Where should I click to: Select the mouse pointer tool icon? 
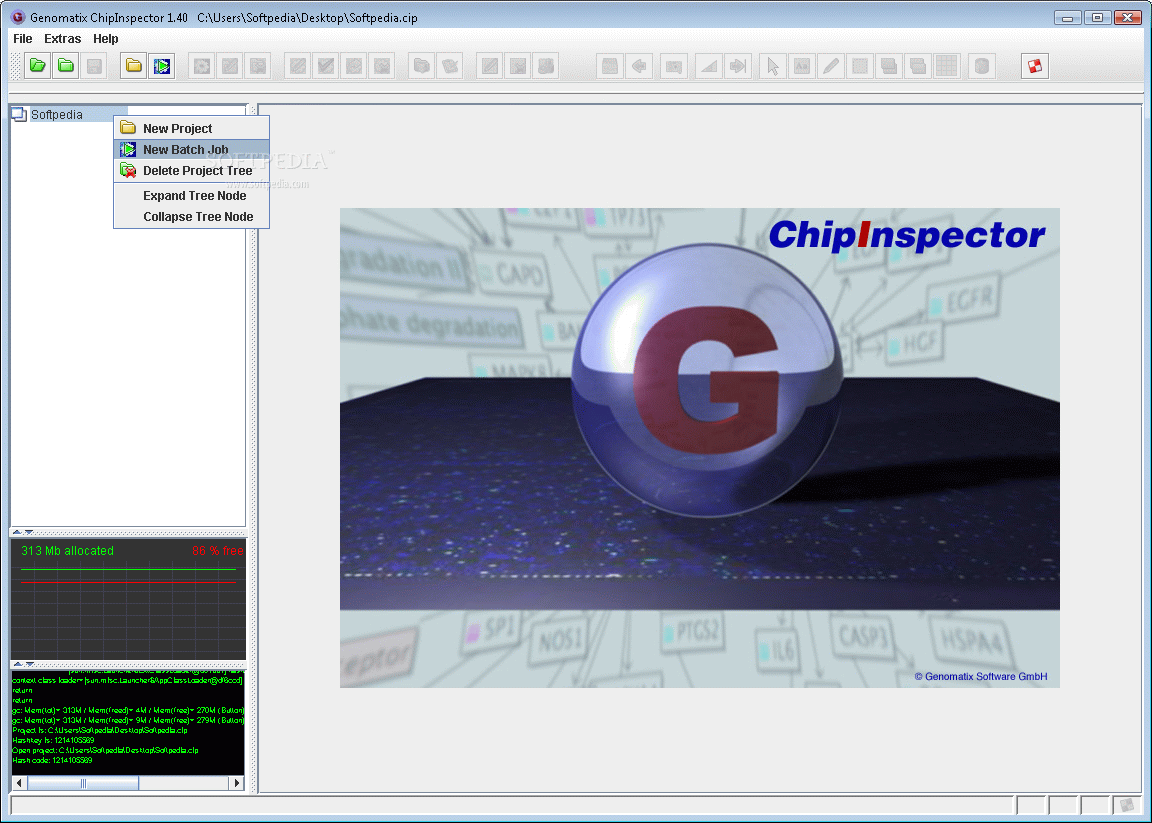[x=773, y=66]
